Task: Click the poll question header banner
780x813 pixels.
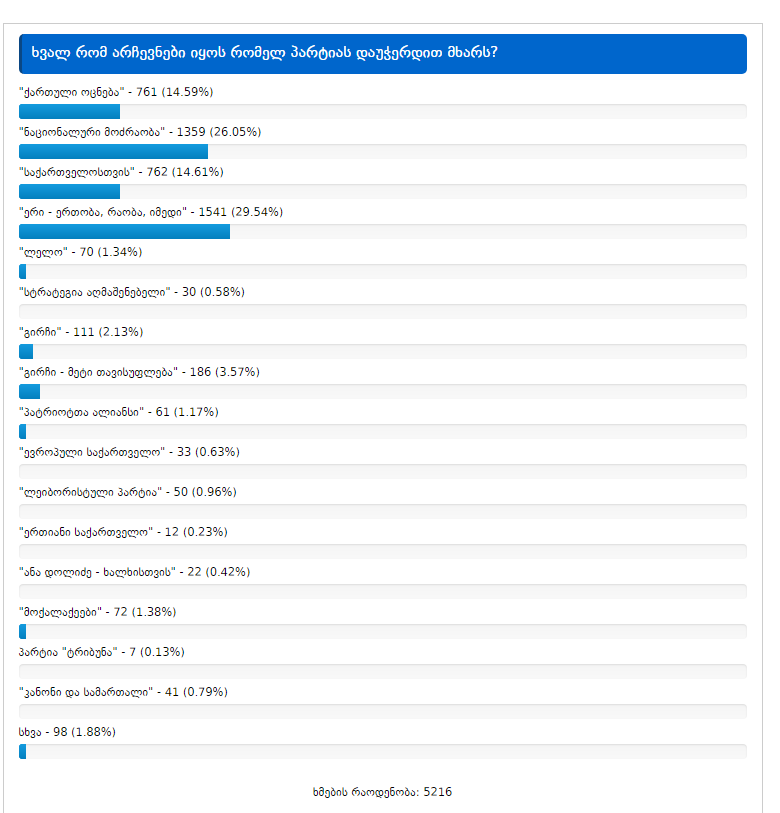Action: tap(382, 53)
